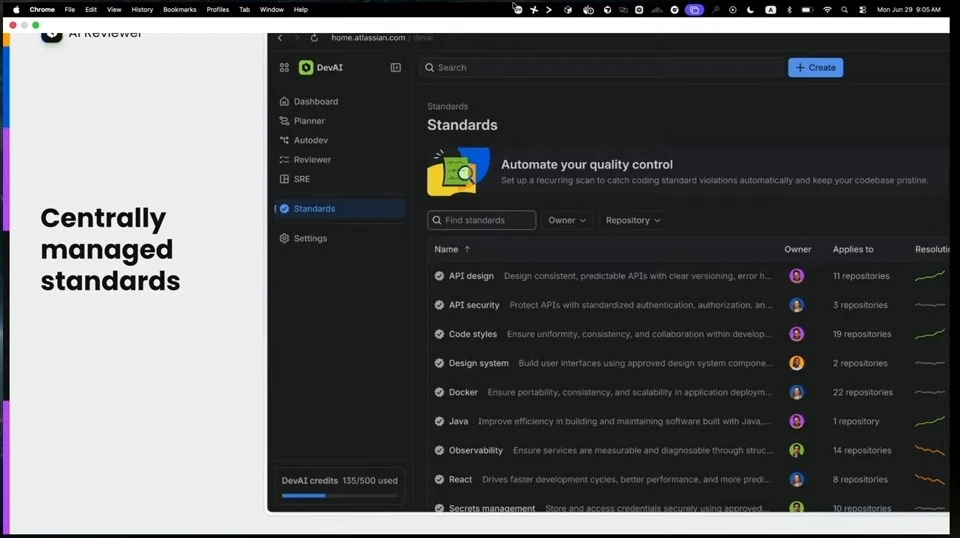
Task: Sort by the Name column arrow
Action: [x=467, y=249]
